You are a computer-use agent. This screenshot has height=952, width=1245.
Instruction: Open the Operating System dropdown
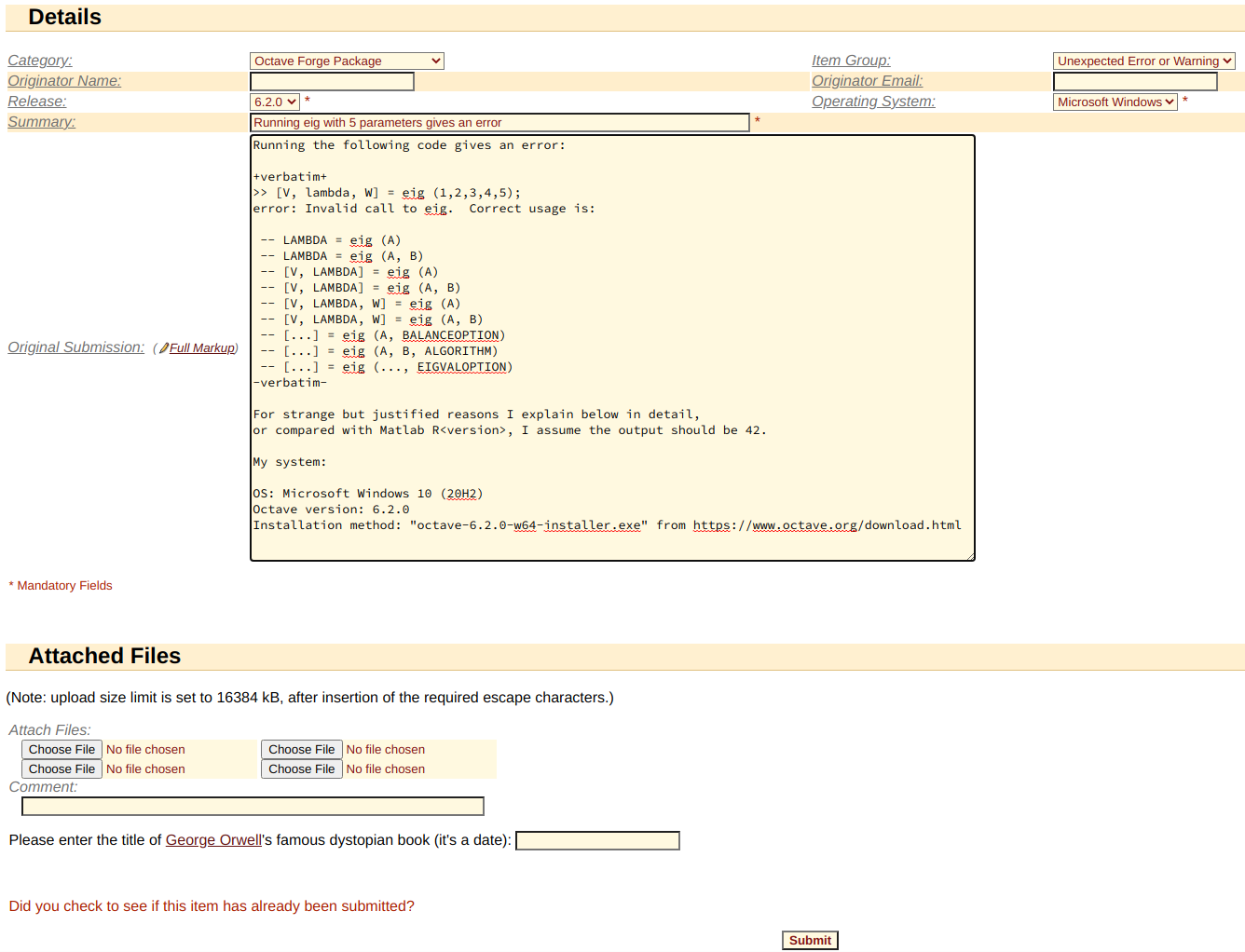coord(1115,102)
